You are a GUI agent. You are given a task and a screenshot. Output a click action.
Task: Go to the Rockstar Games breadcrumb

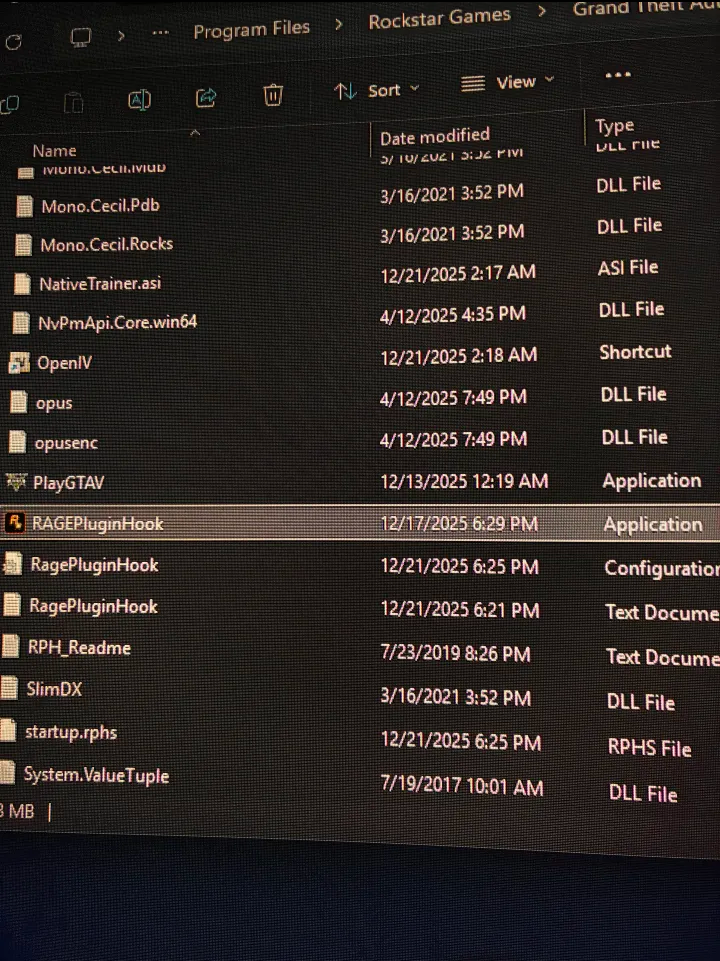point(439,18)
